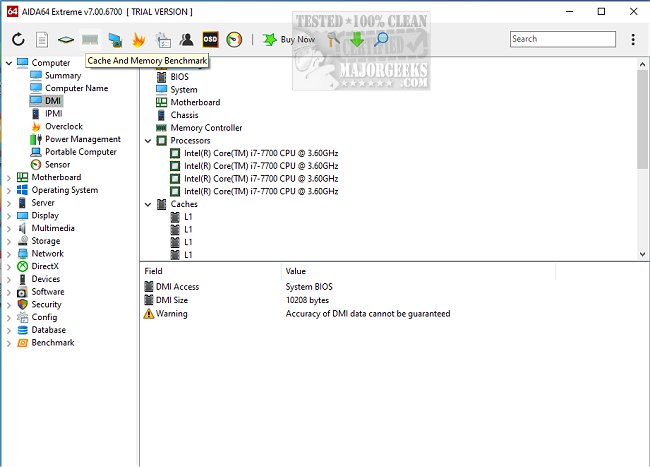
Task: Select the DMI tree item
Action: click(53, 101)
